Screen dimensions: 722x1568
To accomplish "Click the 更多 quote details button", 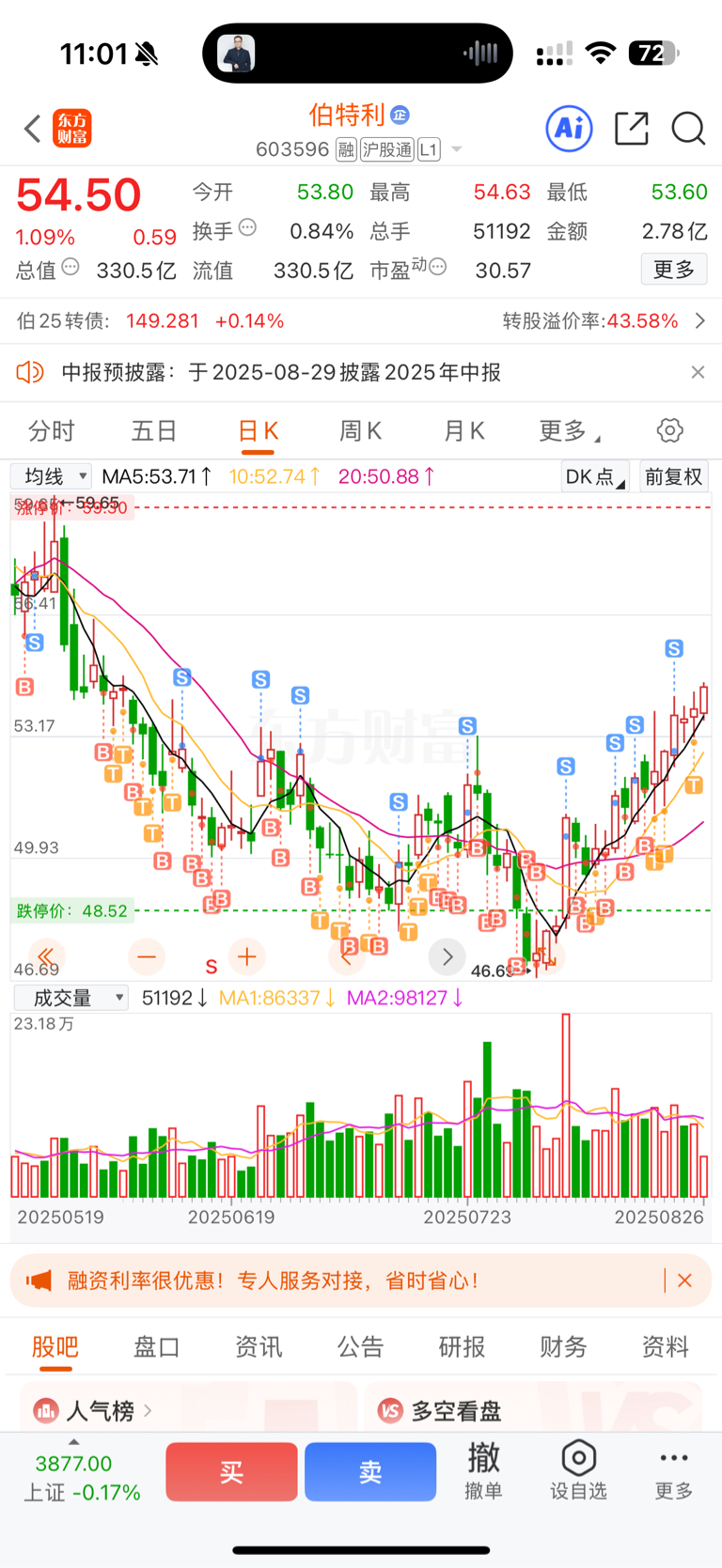I will (x=674, y=270).
